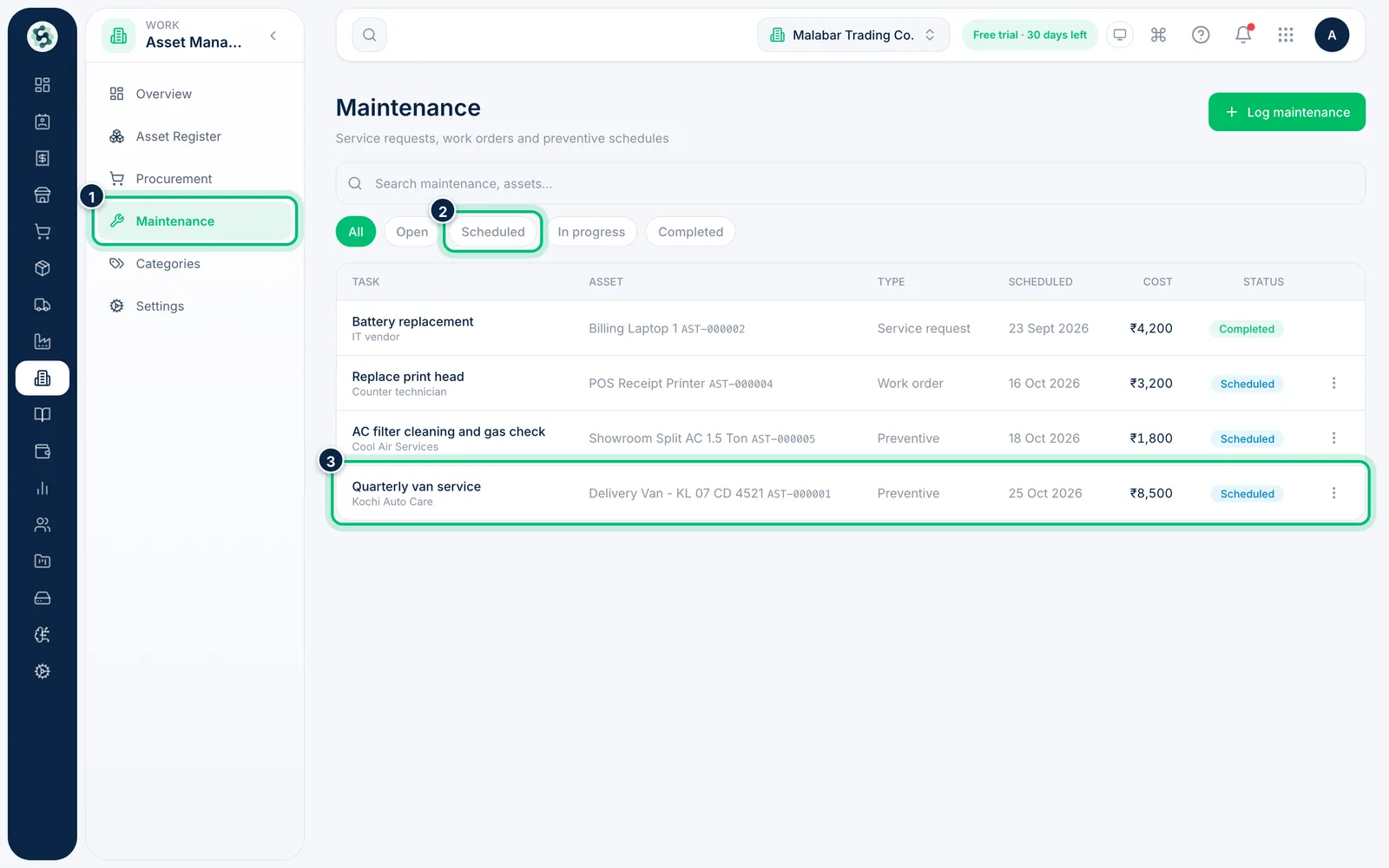This screenshot has width=1389, height=868.
Task: Open the help question mark icon
Action: click(x=1201, y=35)
